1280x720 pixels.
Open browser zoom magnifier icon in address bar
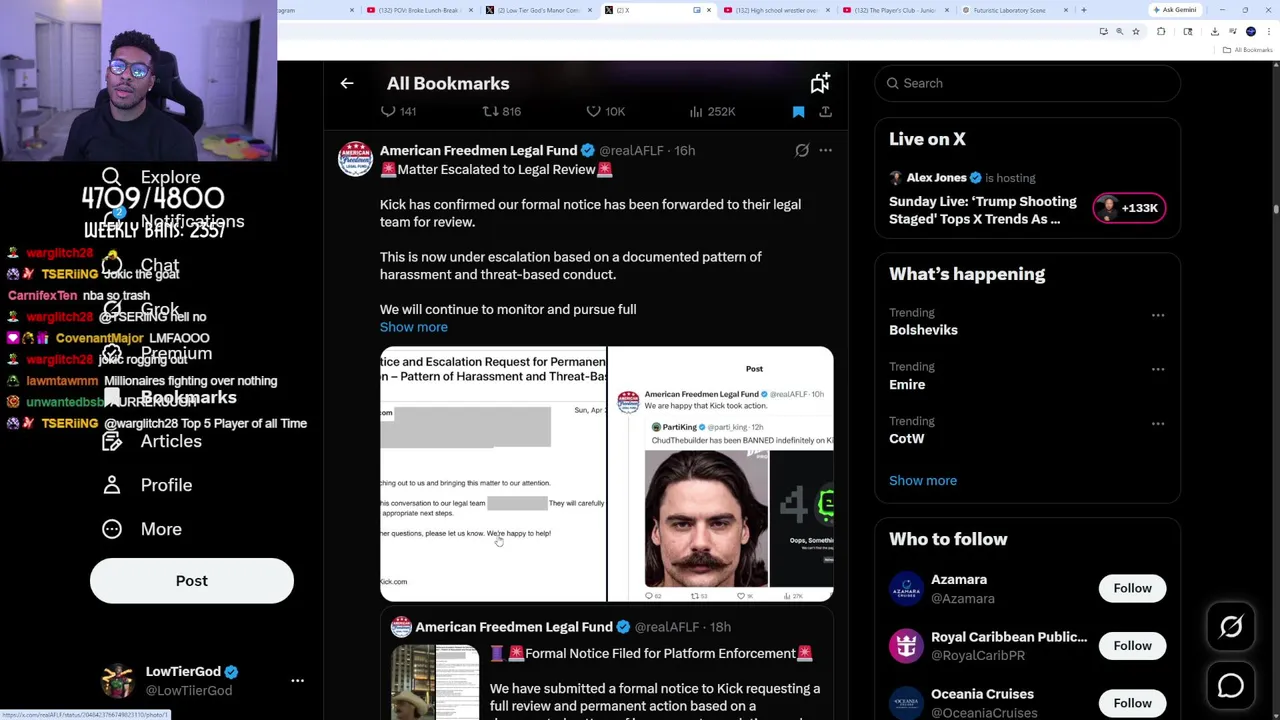[x=1119, y=32]
